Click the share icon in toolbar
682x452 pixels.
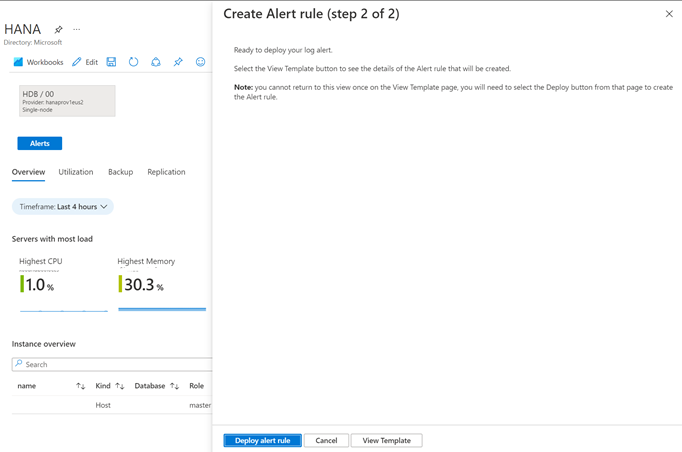pyautogui.click(x=155, y=62)
